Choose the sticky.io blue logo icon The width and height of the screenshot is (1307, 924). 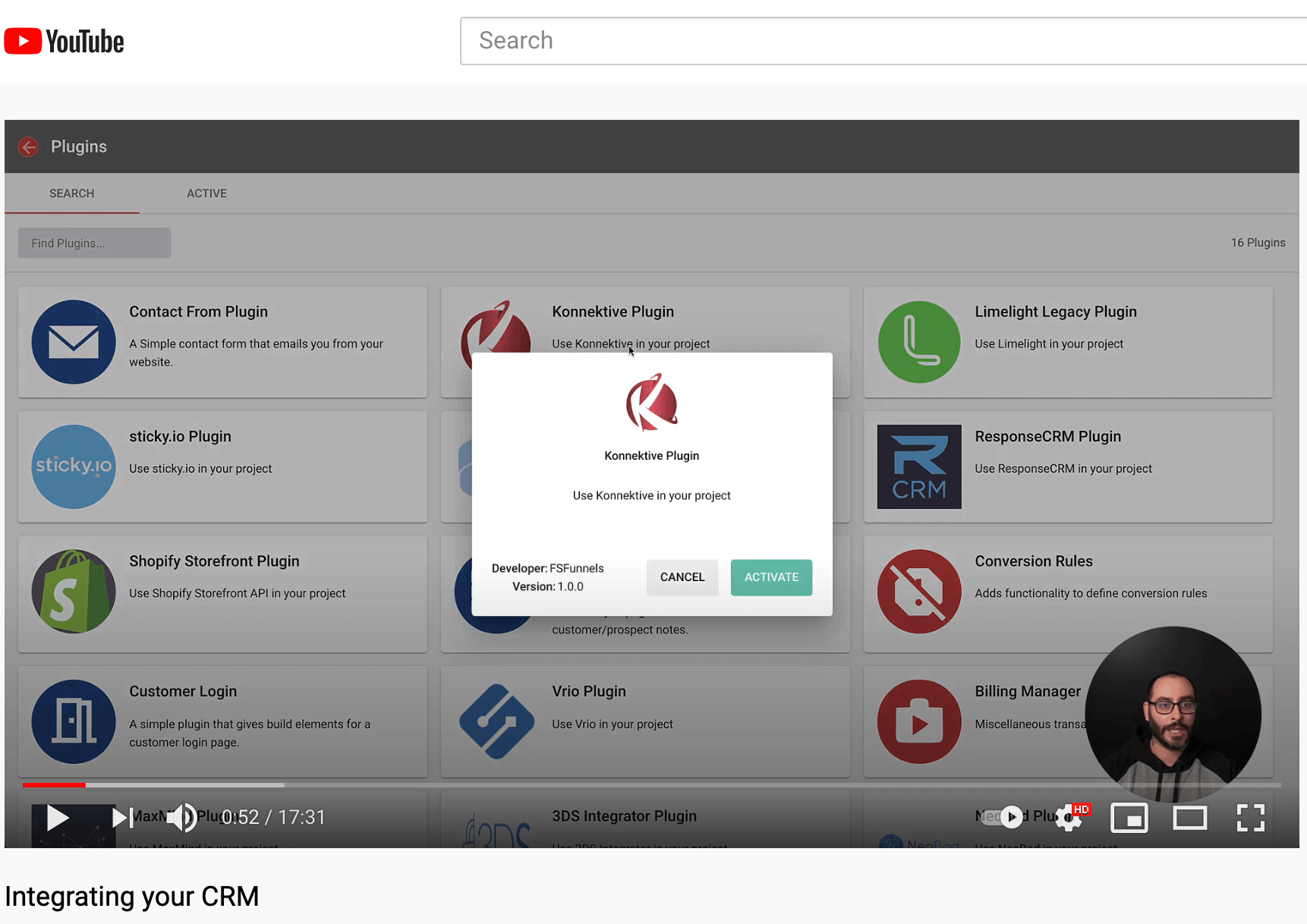(x=74, y=467)
